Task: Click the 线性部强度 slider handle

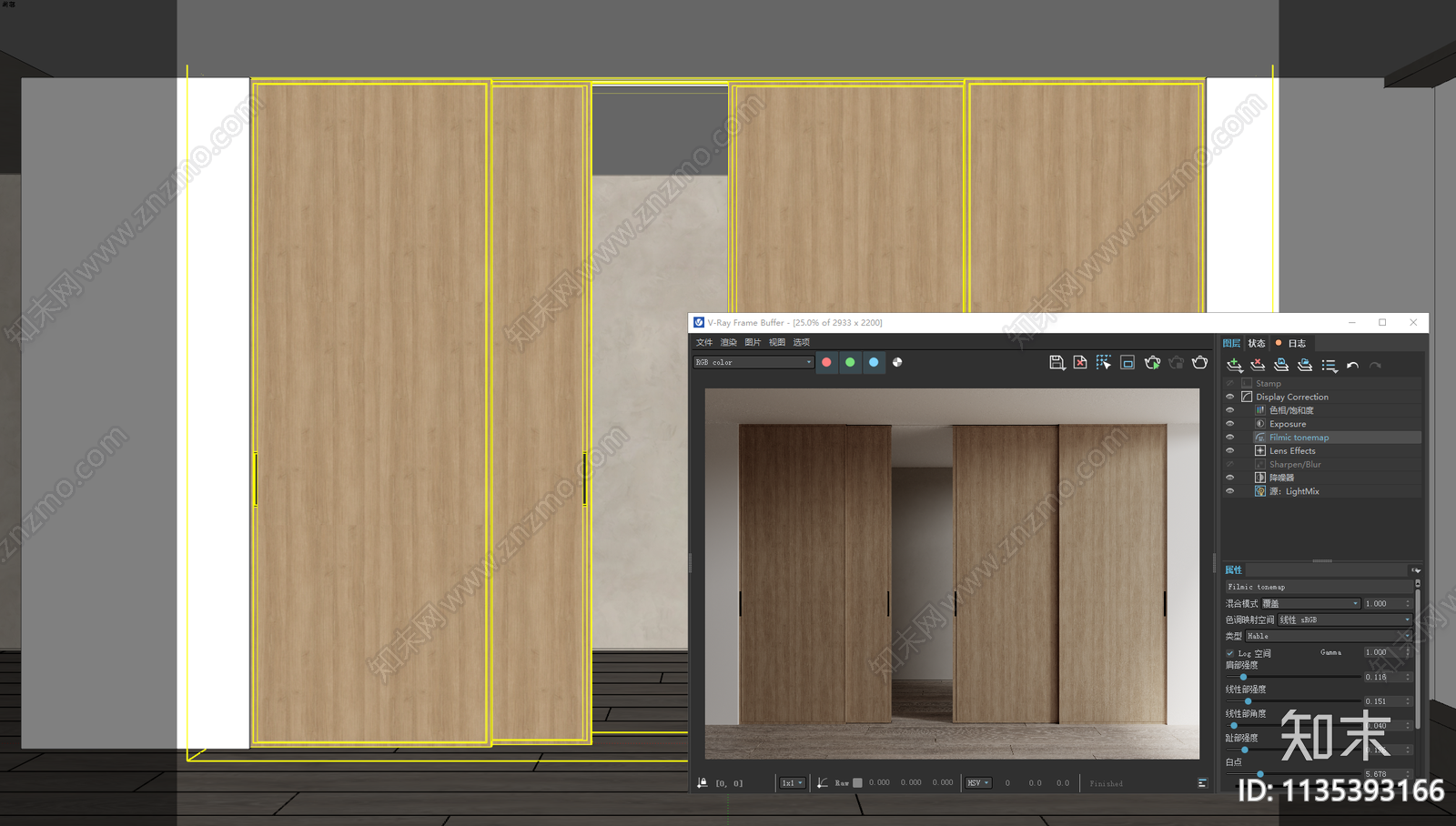Action: tap(1248, 701)
